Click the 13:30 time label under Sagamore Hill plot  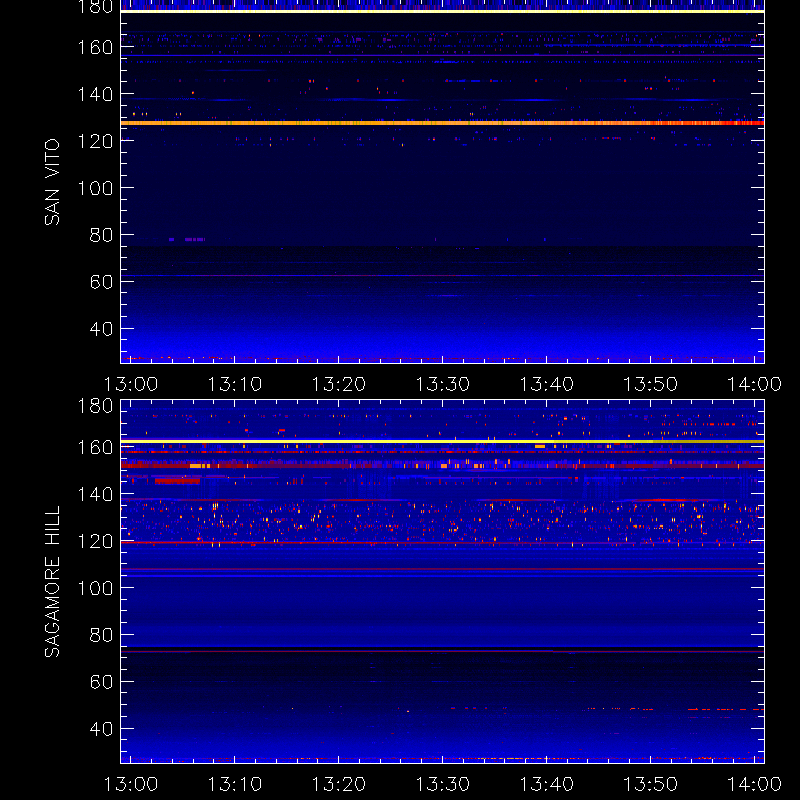pyautogui.click(x=443, y=784)
